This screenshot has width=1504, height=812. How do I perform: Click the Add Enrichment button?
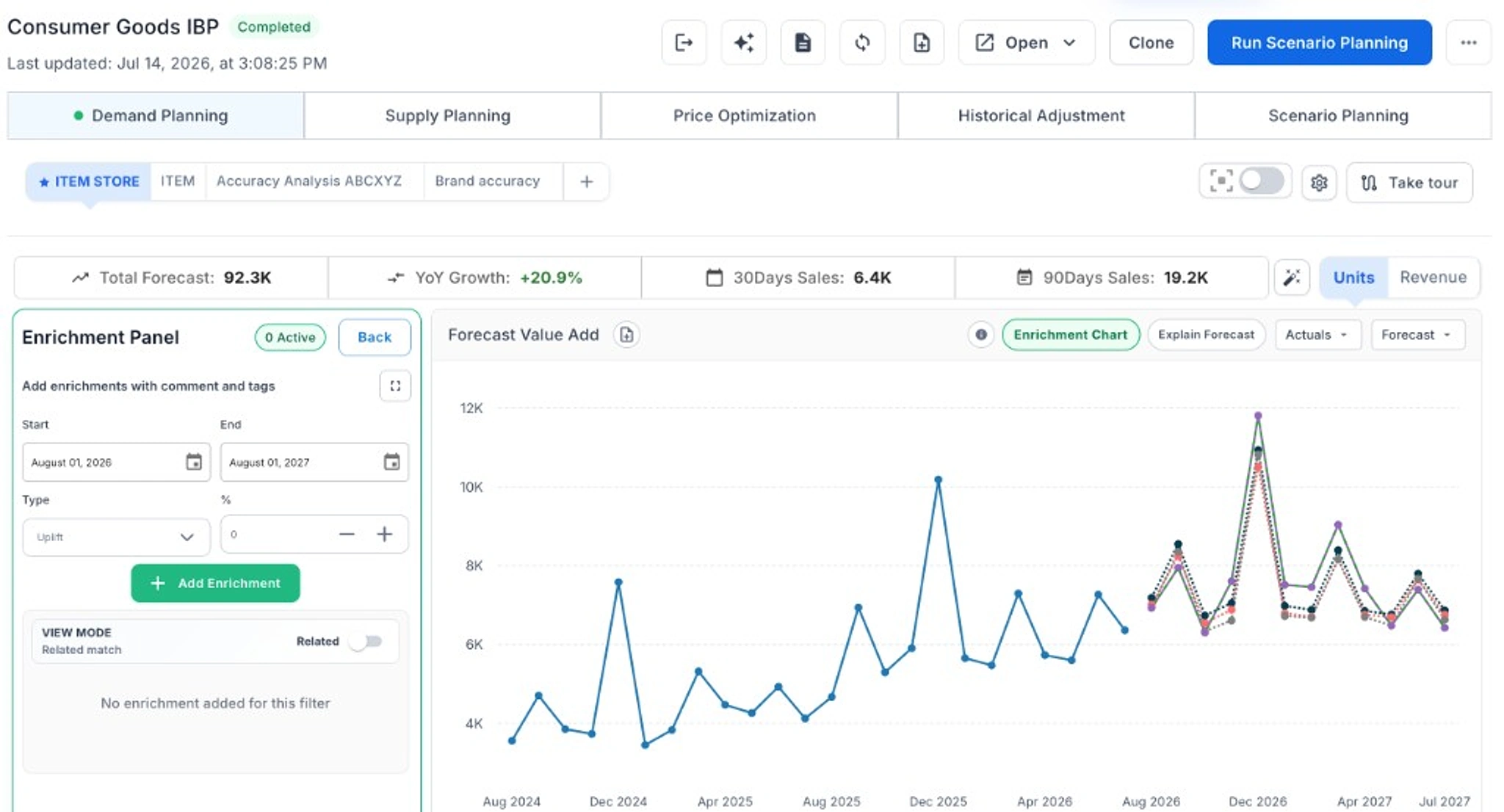pos(215,583)
